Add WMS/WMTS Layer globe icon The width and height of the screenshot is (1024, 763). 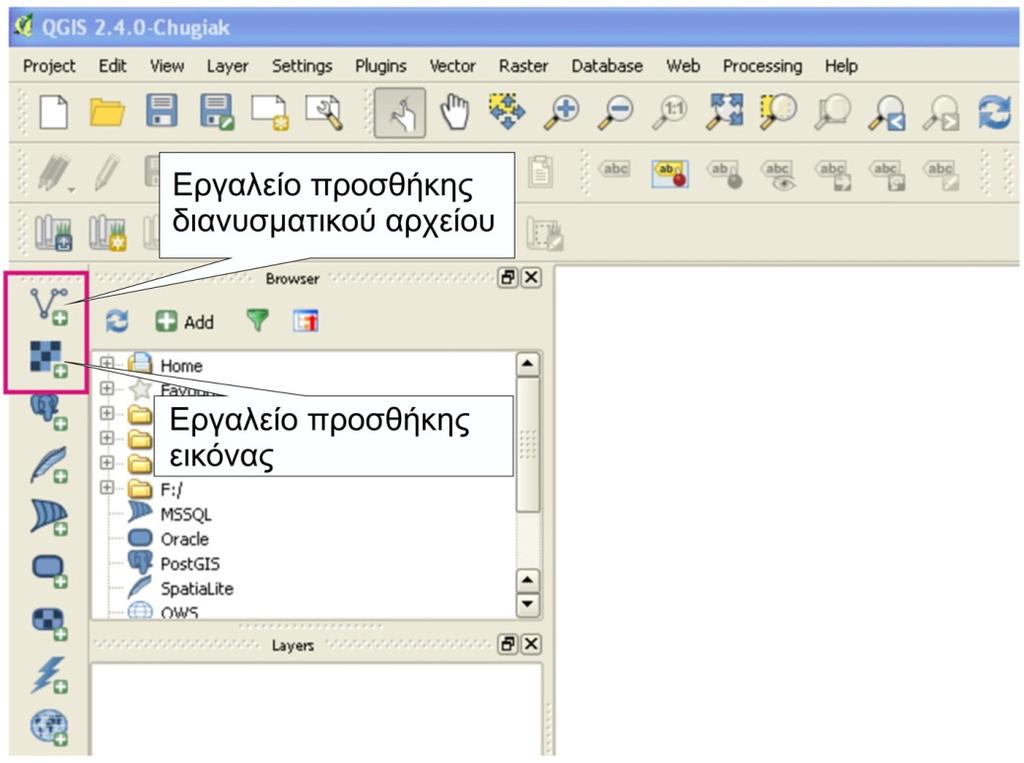[49, 728]
